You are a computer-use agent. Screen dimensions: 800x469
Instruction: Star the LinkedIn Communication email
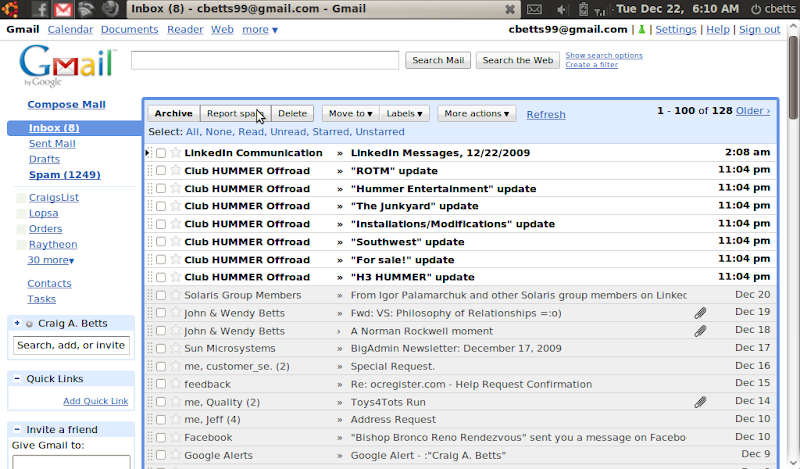pyautogui.click(x=176, y=152)
